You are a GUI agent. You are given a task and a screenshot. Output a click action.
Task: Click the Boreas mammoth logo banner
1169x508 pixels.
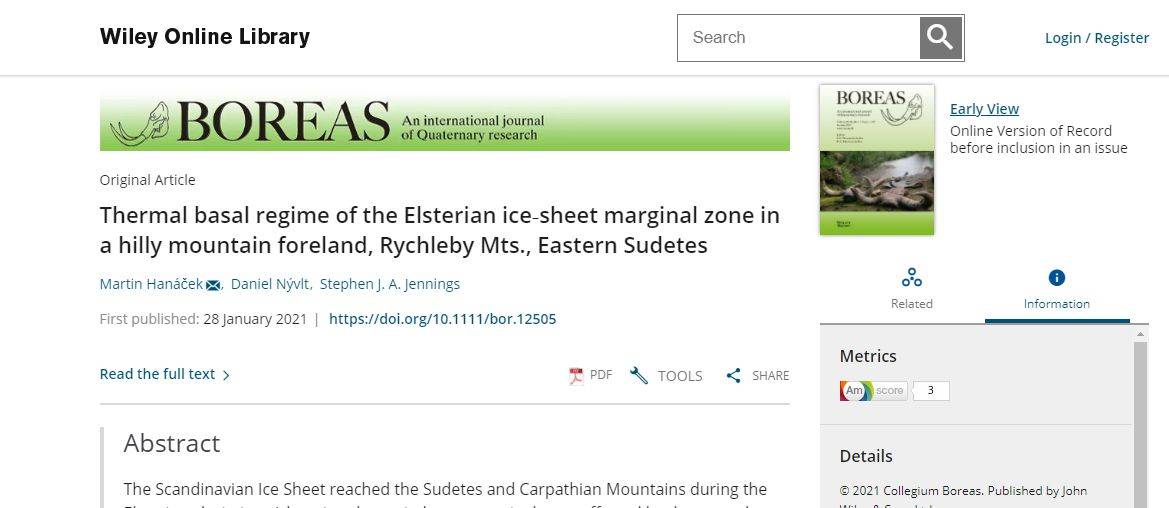pyautogui.click(x=444, y=123)
